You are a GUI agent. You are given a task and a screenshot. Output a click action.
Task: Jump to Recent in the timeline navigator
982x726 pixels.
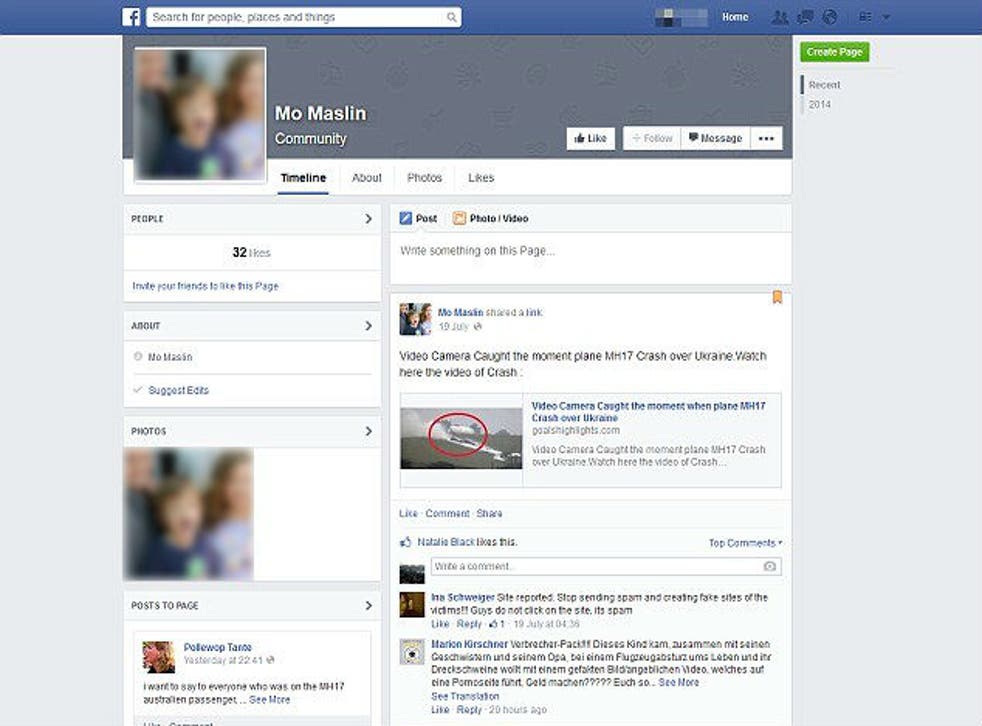click(824, 85)
